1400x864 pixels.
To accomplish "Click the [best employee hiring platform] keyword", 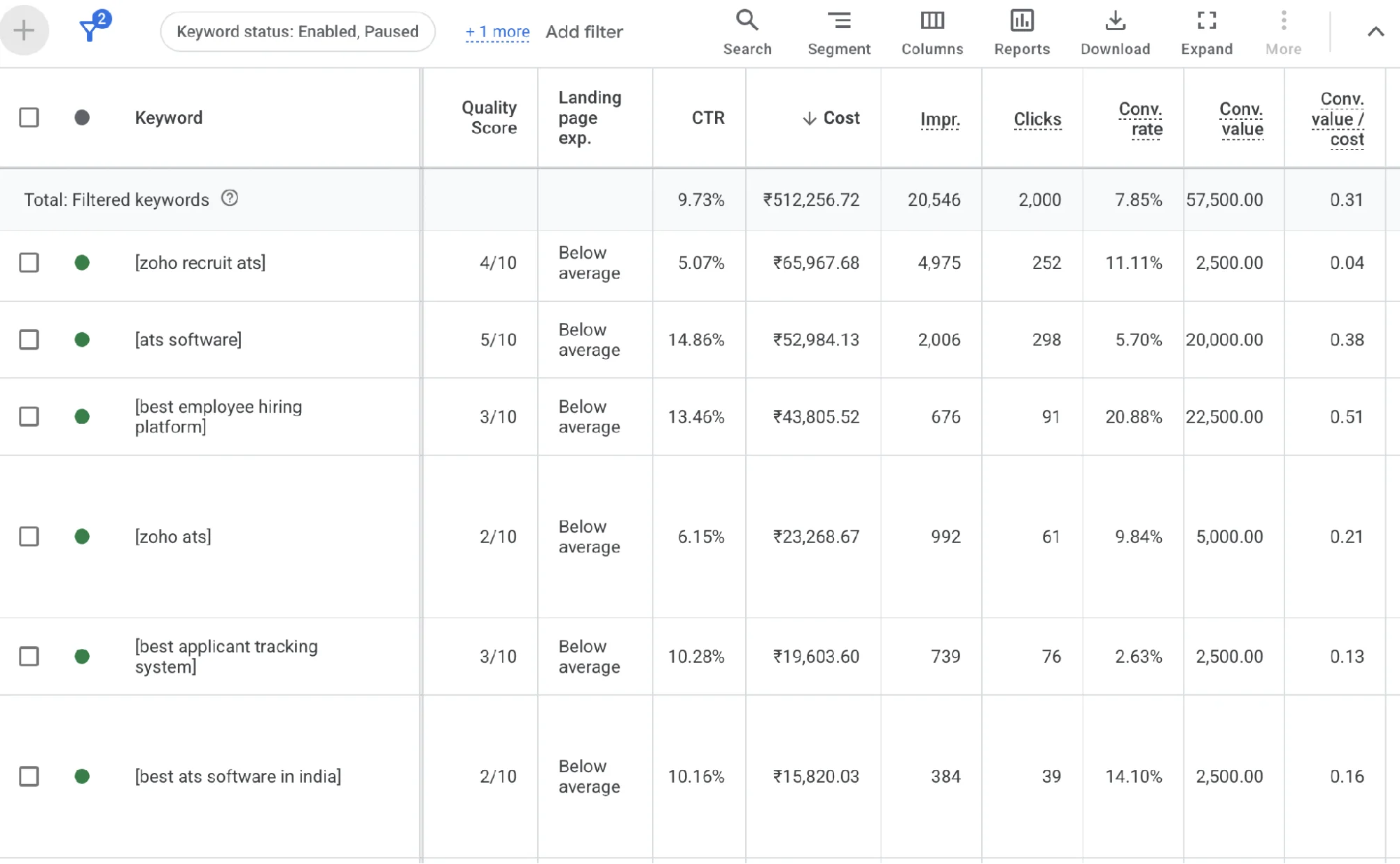I will click(219, 417).
